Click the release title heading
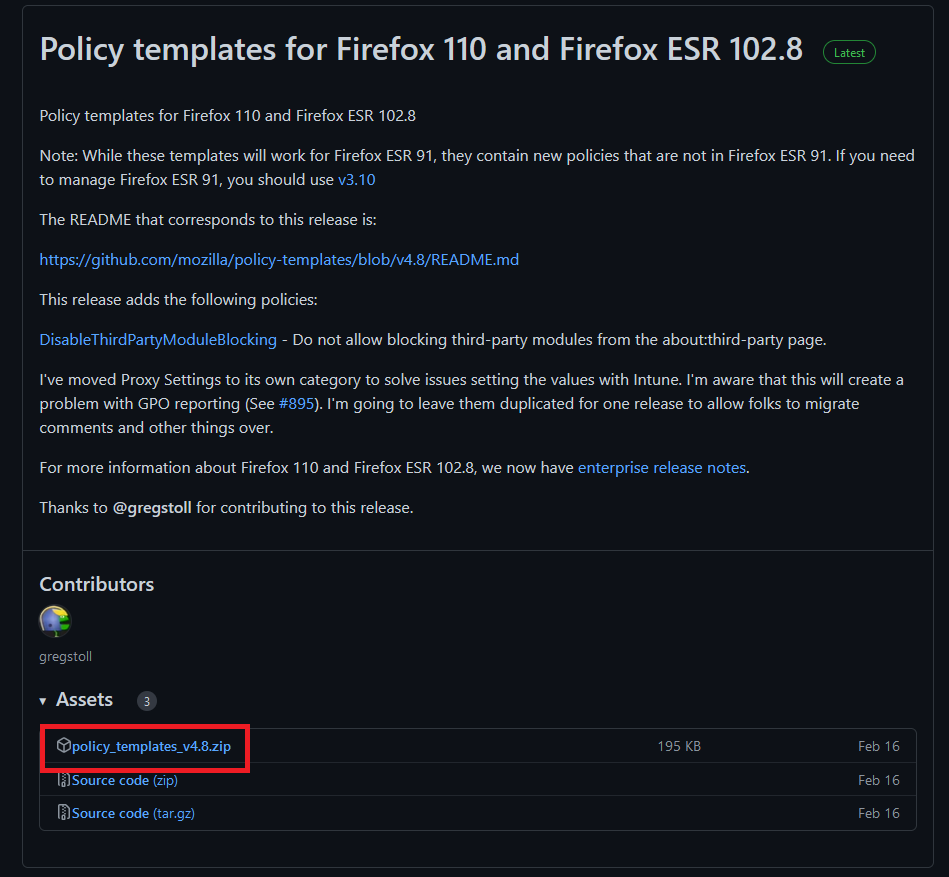Screen dimensions: 949x877 click(421, 50)
